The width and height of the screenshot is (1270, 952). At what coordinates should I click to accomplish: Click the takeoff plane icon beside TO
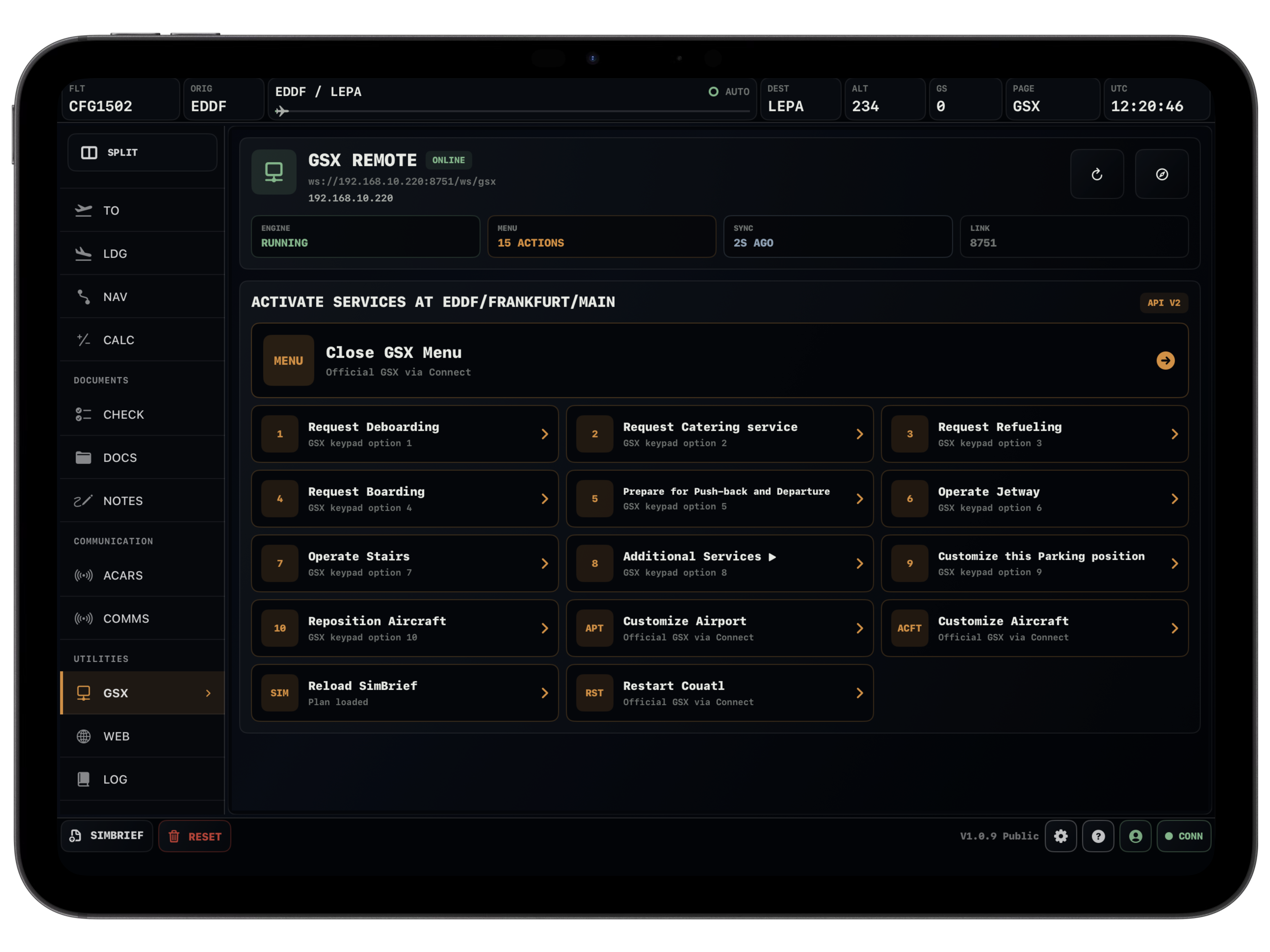[83, 210]
